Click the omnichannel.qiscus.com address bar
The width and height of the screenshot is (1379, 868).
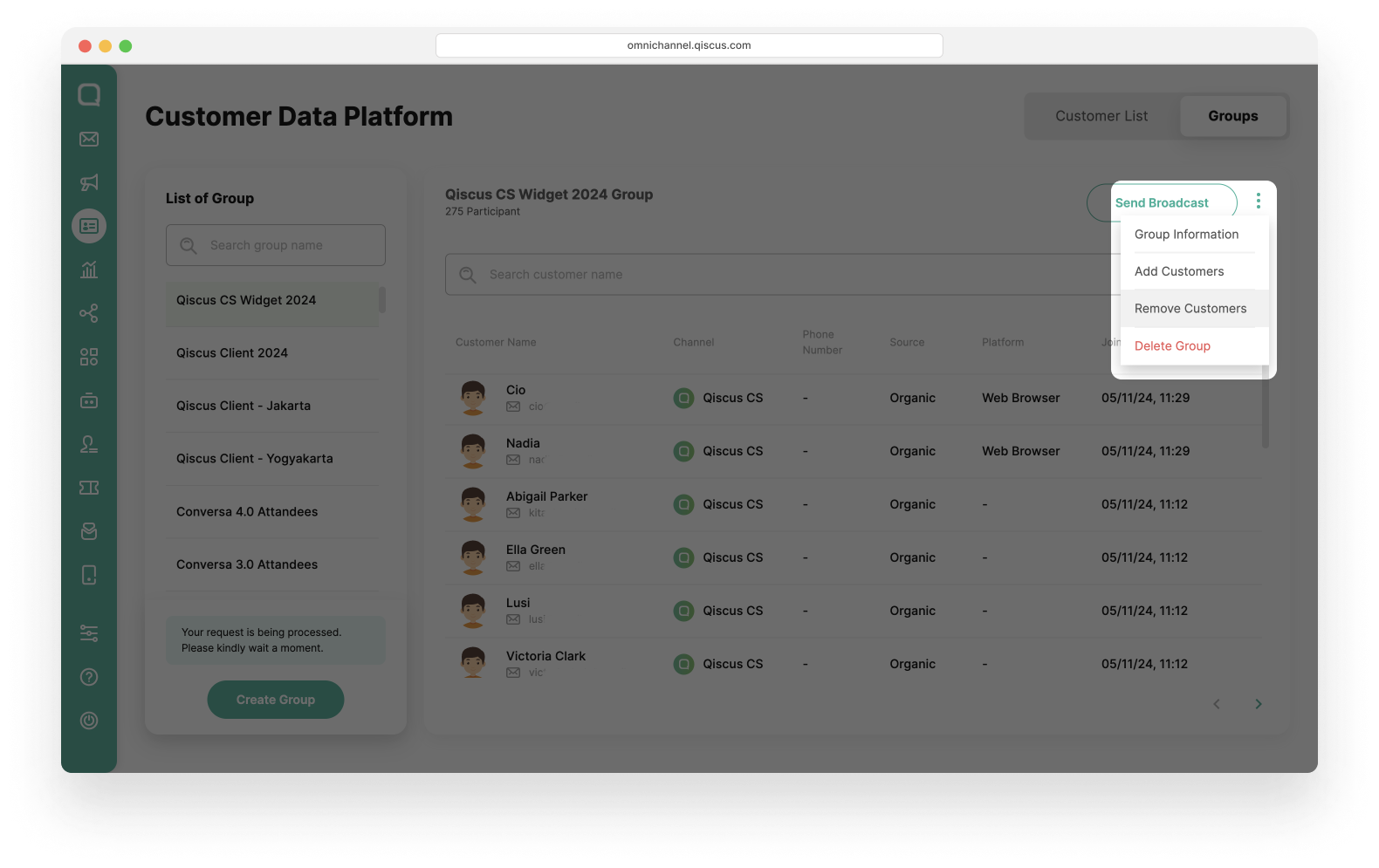tap(689, 45)
